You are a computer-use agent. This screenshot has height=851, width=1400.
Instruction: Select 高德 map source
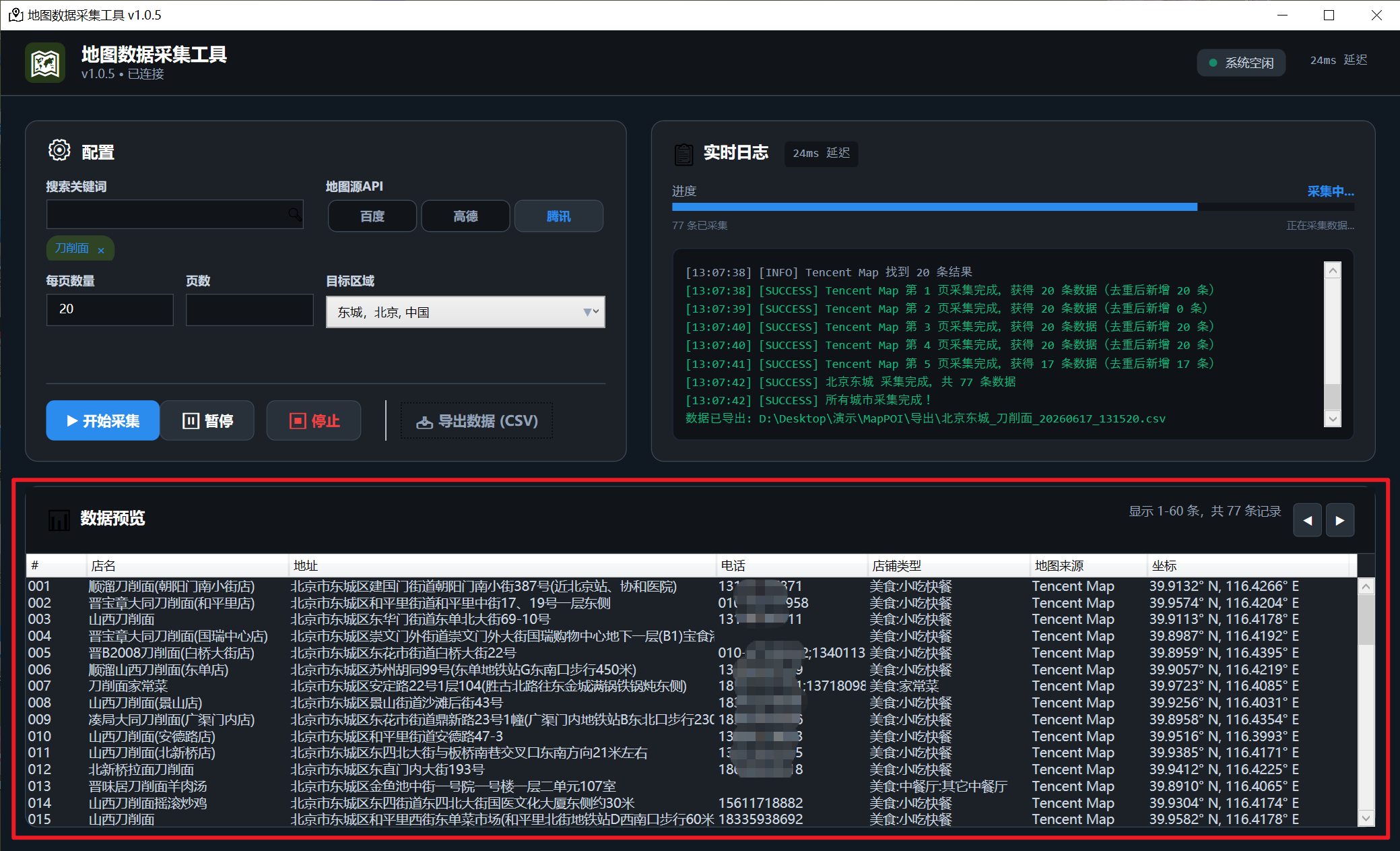[465, 216]
